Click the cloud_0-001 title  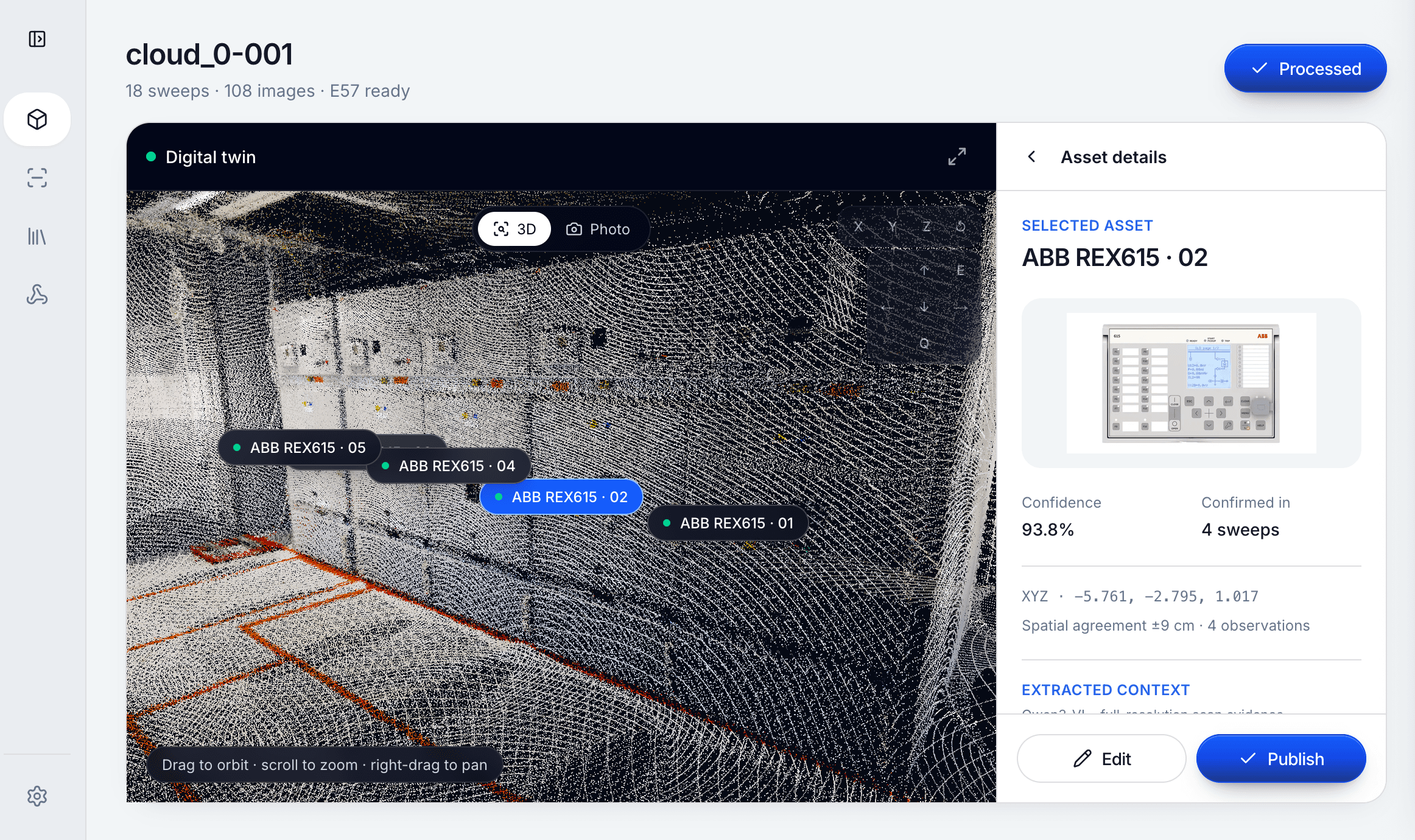click(x=209, y=55)
